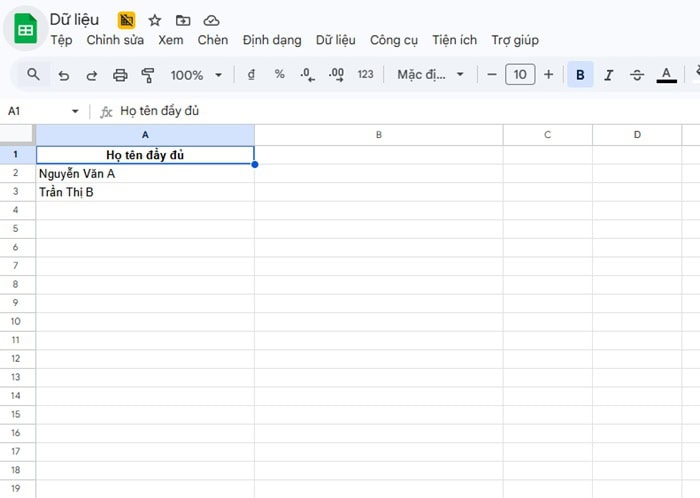Image resolution: width=700 pixels, height=498 pixels.
Task: Expand the font family dropdown
Action: pos(431,75)
